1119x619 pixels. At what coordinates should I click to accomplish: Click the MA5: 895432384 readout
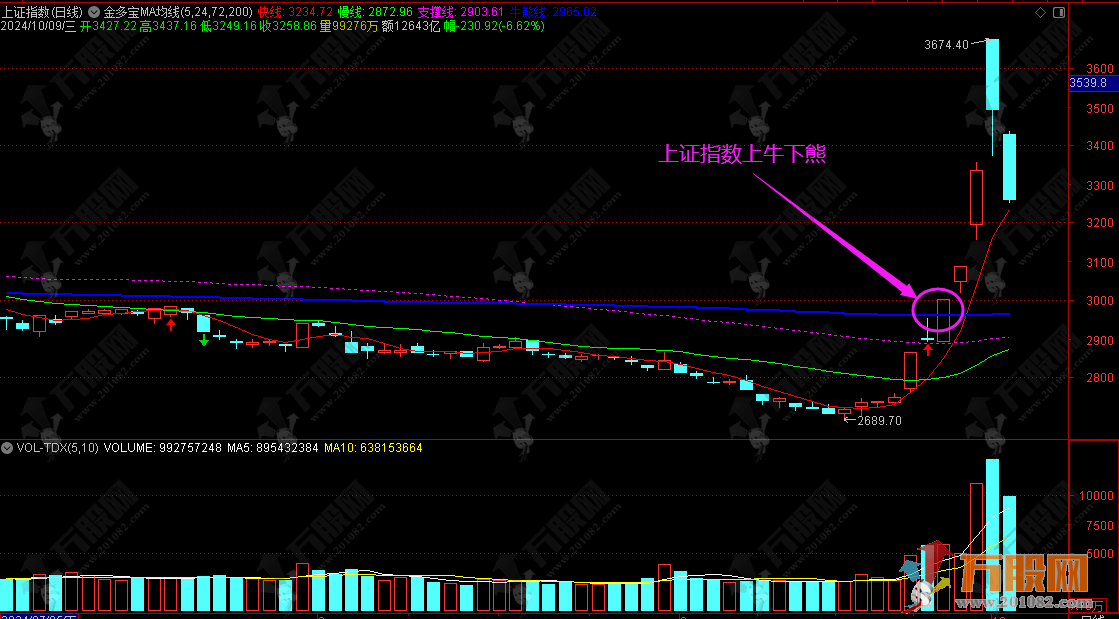click(273, 448)
